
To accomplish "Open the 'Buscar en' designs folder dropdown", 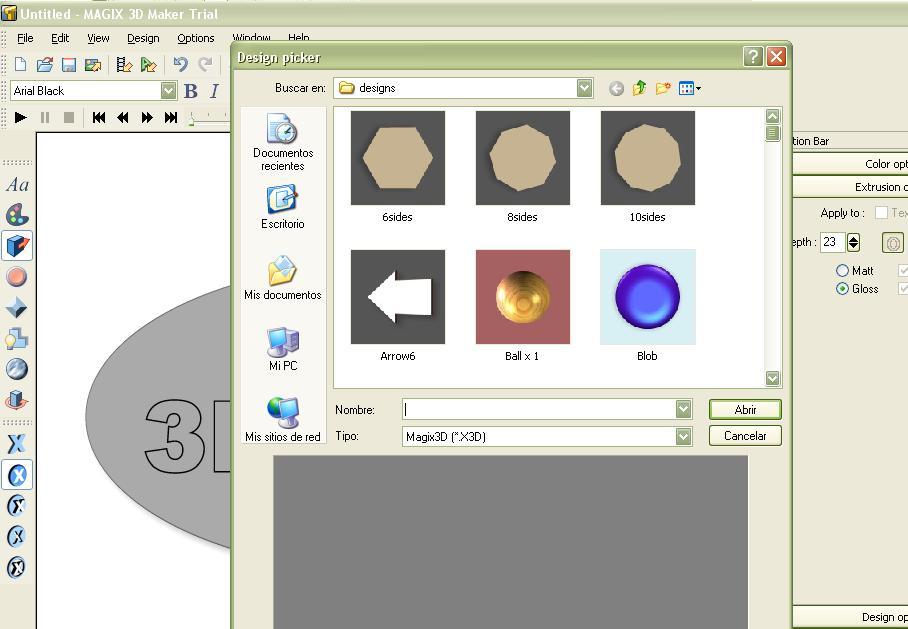I will 583,88.
